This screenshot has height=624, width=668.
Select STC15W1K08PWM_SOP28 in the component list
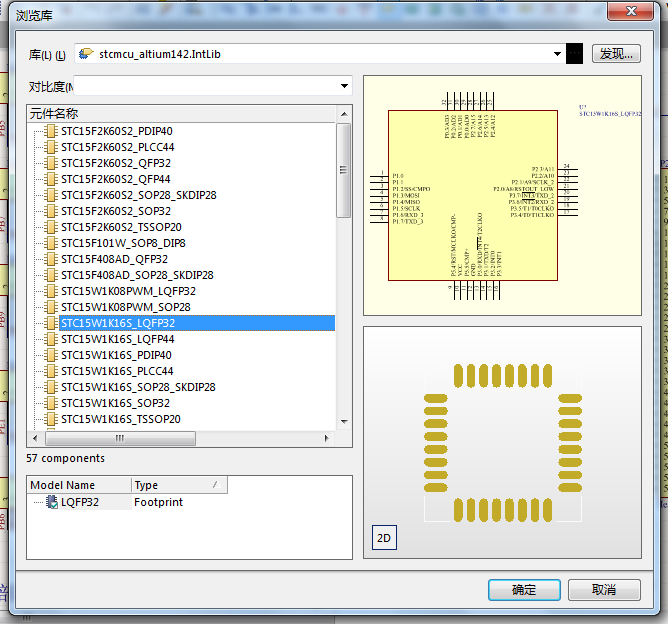tap(126, 307)
